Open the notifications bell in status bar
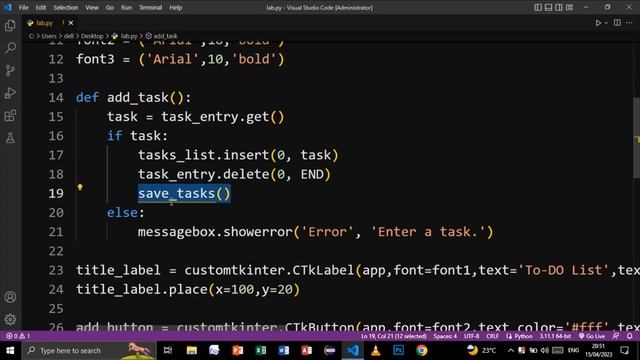Screen dimensions: 640x360 tap(630, 336)
